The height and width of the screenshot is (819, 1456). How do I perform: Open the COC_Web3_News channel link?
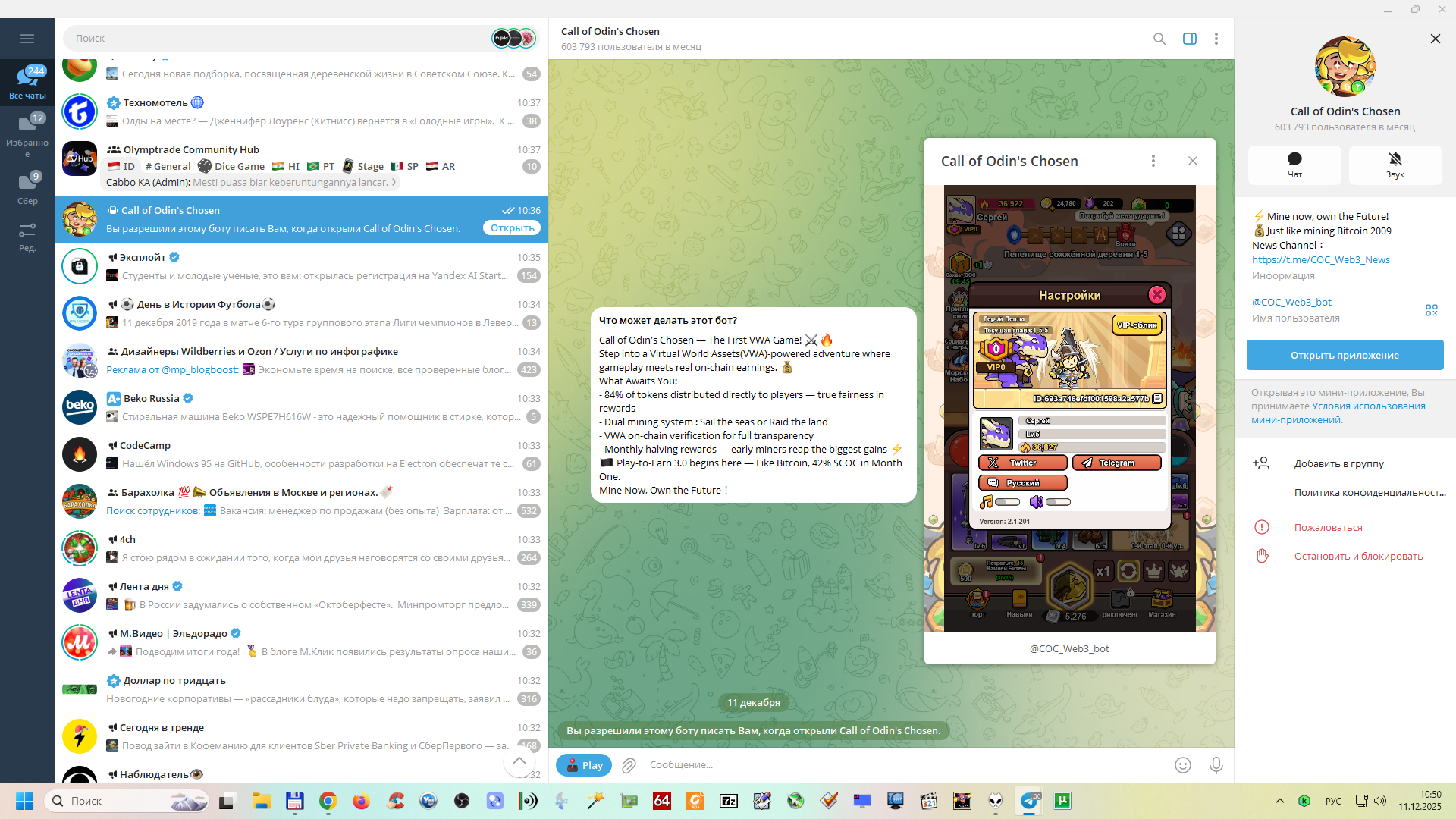1320,259
